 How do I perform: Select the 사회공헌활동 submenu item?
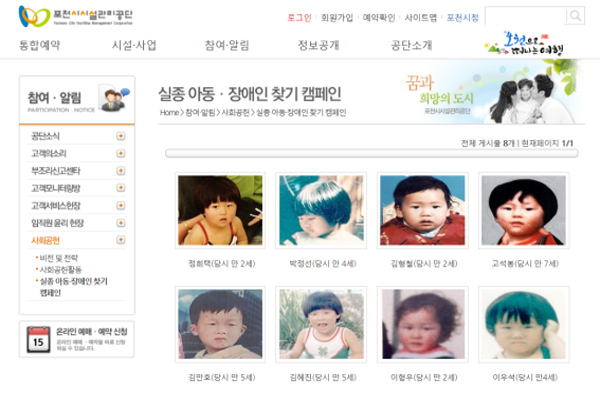(x=61, y=269)
